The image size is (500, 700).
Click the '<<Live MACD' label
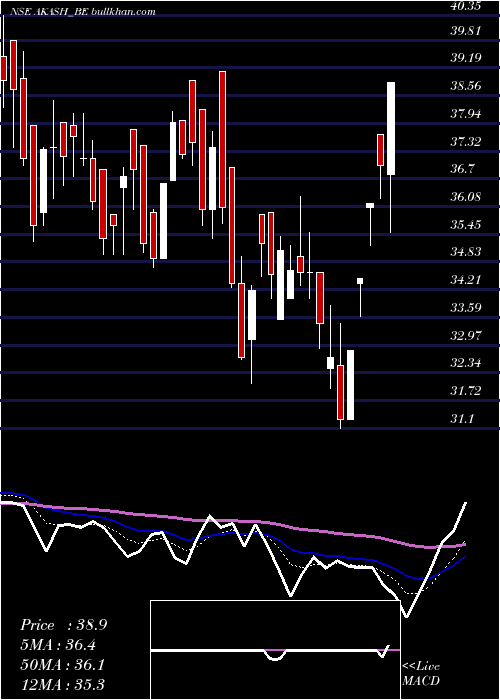point(421,674)
